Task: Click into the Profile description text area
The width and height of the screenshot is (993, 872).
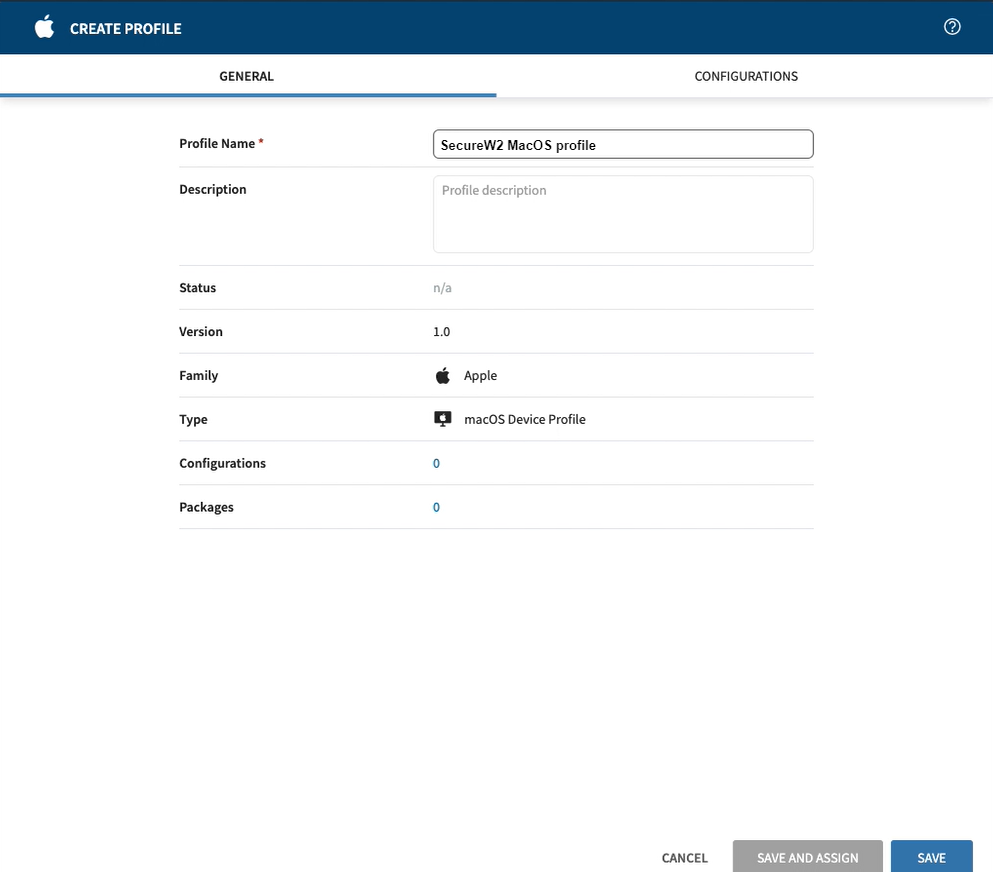Action: [623, 214]
